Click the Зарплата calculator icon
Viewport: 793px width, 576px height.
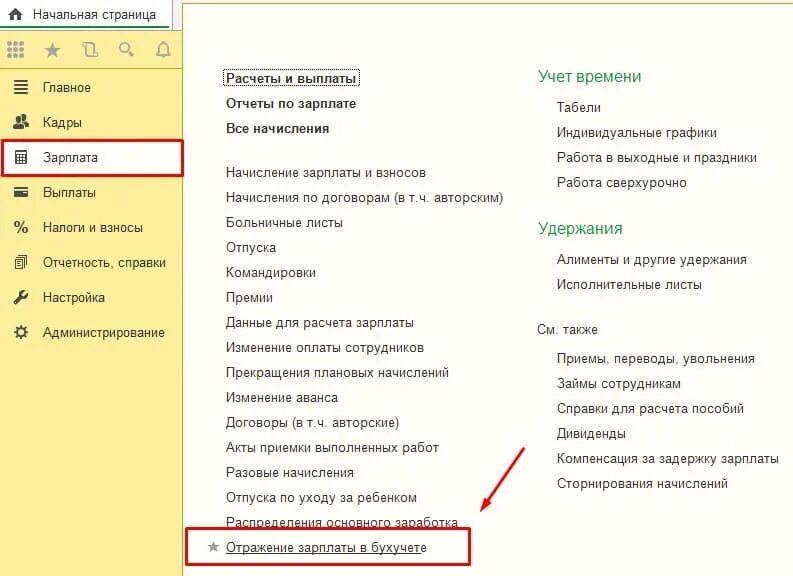tap(21, 157)
